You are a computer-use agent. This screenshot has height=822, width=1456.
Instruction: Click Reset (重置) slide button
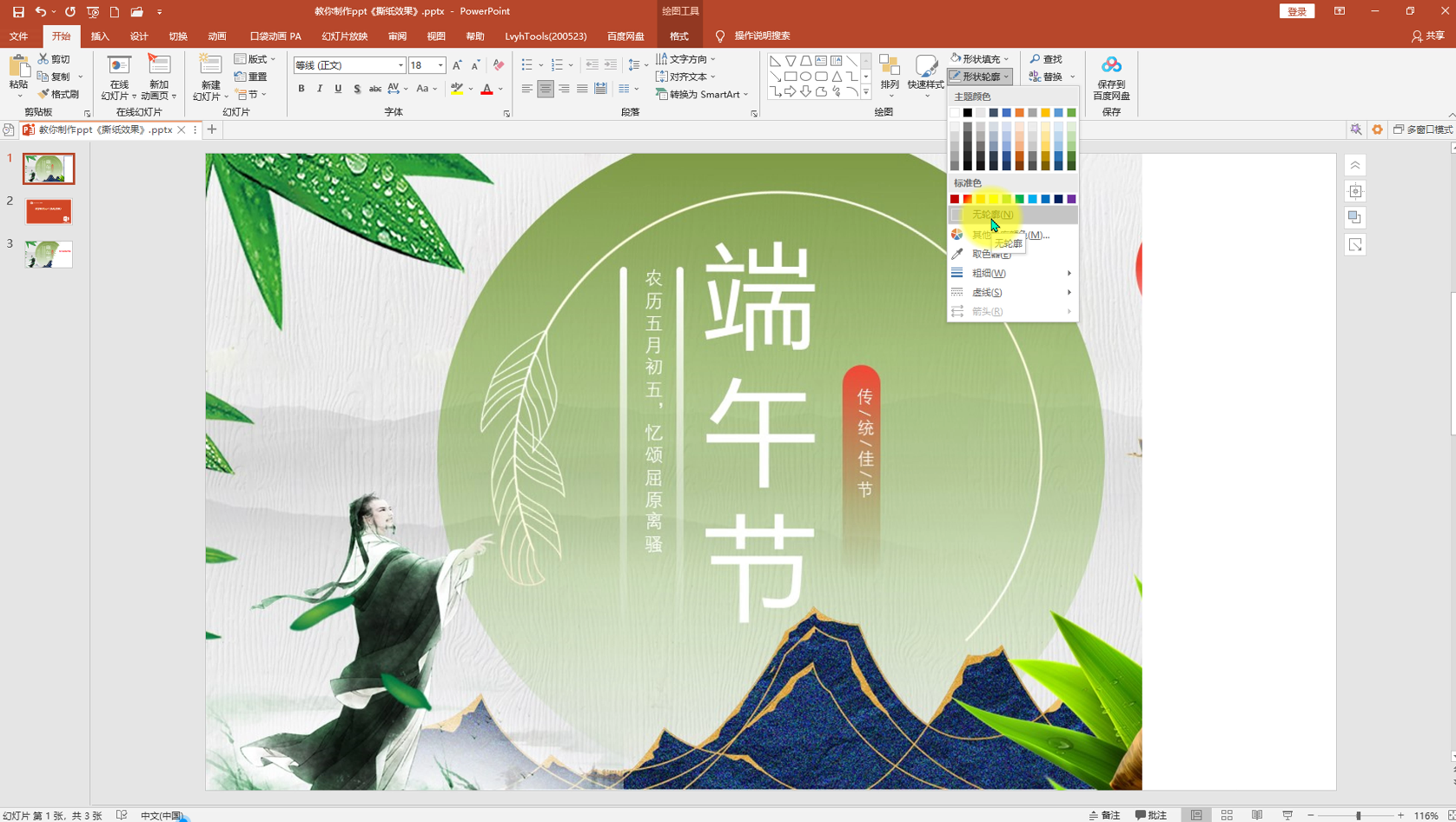[x=251, y=76]
